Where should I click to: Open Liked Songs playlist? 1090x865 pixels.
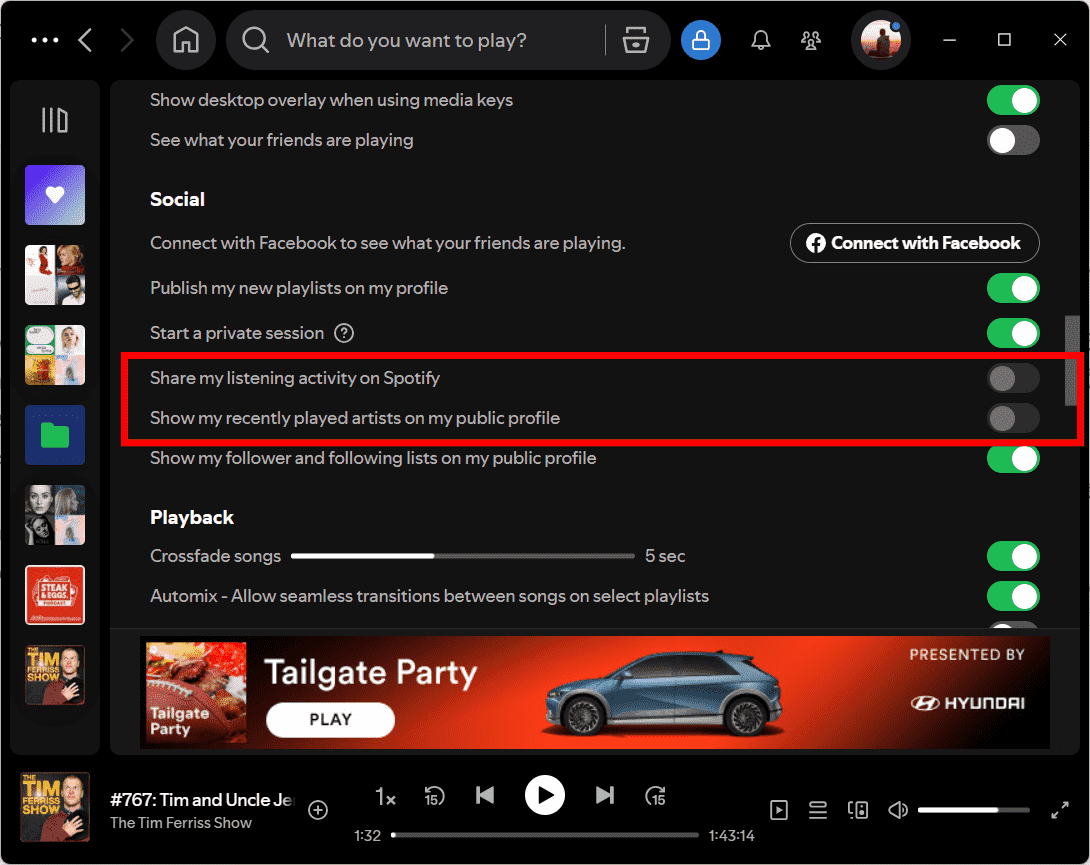pos(55,195)
